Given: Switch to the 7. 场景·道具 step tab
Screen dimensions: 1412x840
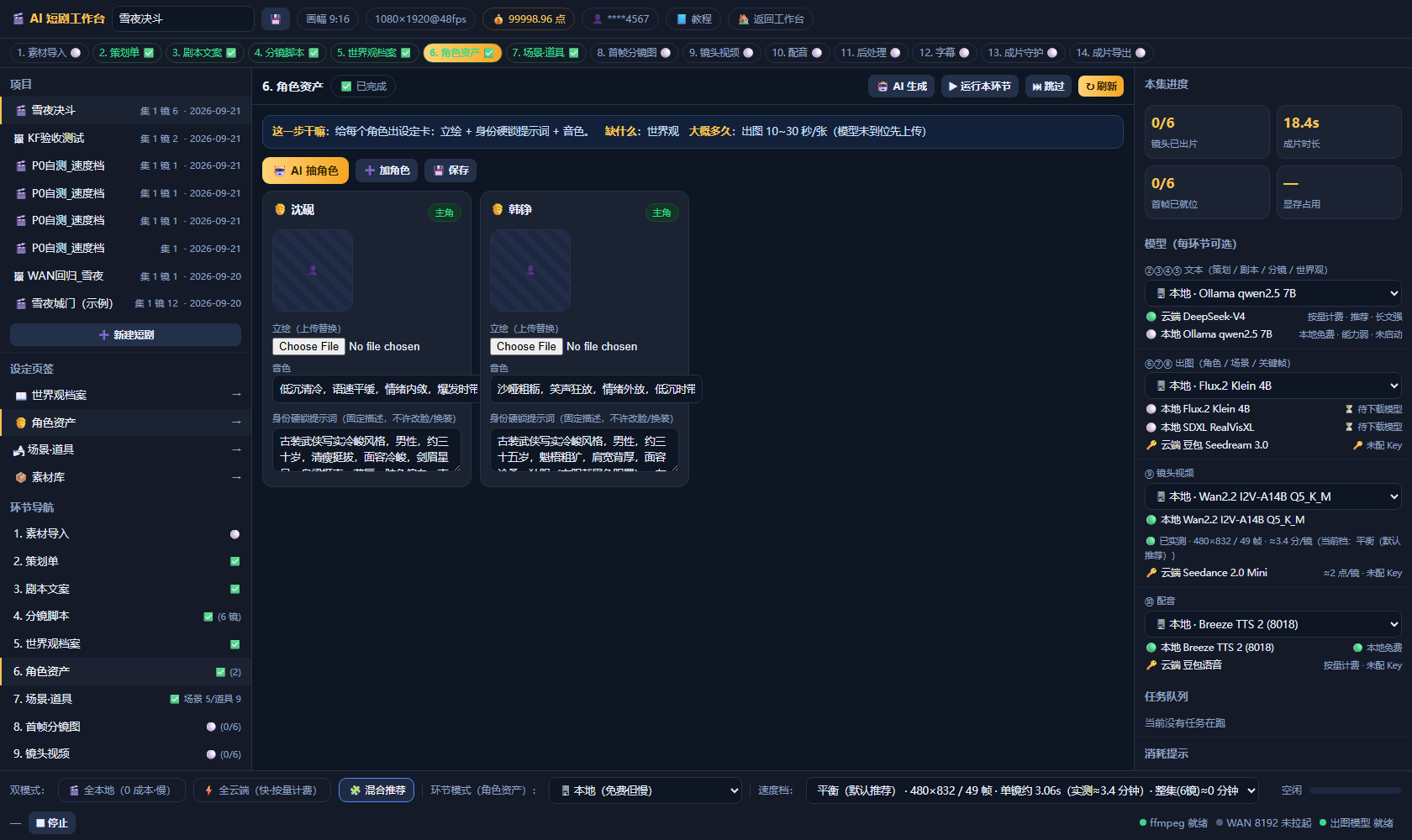Looking at the screenshot, I should [x=545, y=53].
